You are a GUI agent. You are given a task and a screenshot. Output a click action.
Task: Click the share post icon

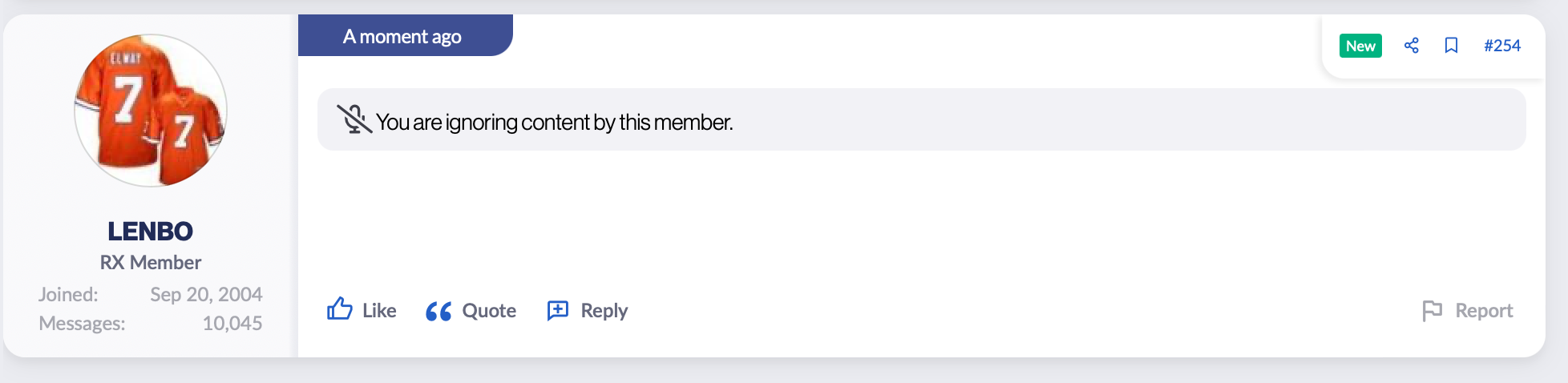click(x=1412, y=46)
